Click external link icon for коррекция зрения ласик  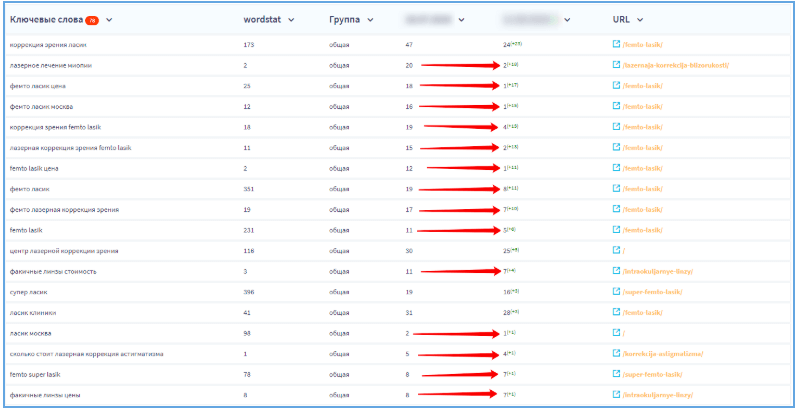[616, 45]
